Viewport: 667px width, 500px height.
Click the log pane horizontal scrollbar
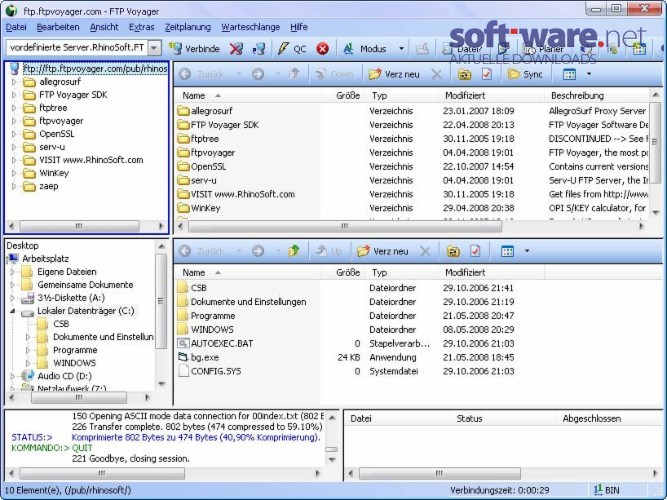(x=101, y=473)
